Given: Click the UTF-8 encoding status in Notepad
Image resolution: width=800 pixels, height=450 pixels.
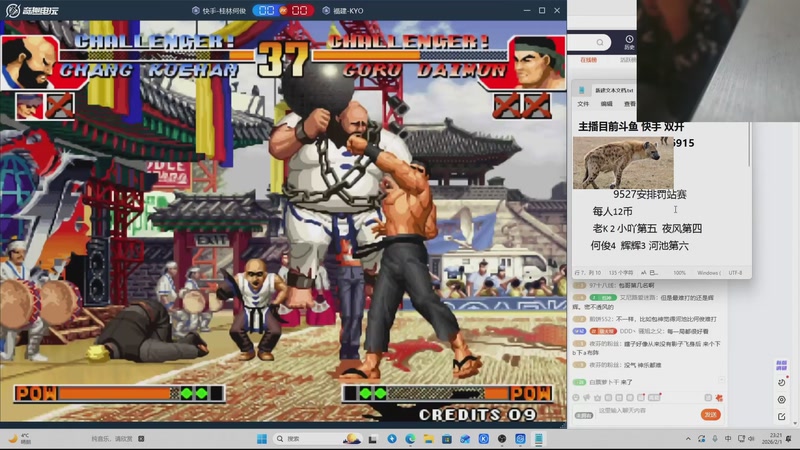Looking at the screenshot, I should [x=735, y=273].
